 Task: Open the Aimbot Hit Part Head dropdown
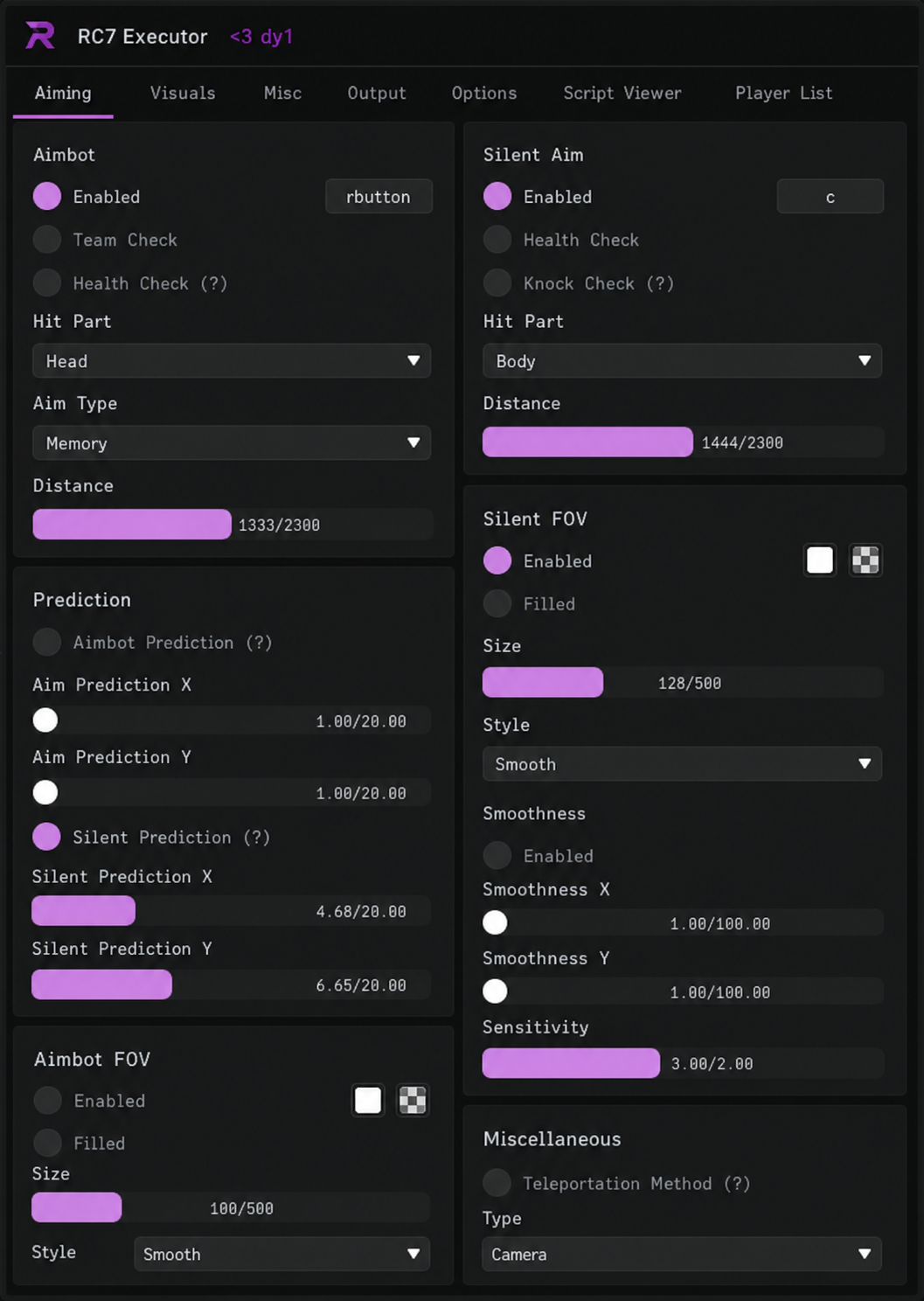(232, 361)
